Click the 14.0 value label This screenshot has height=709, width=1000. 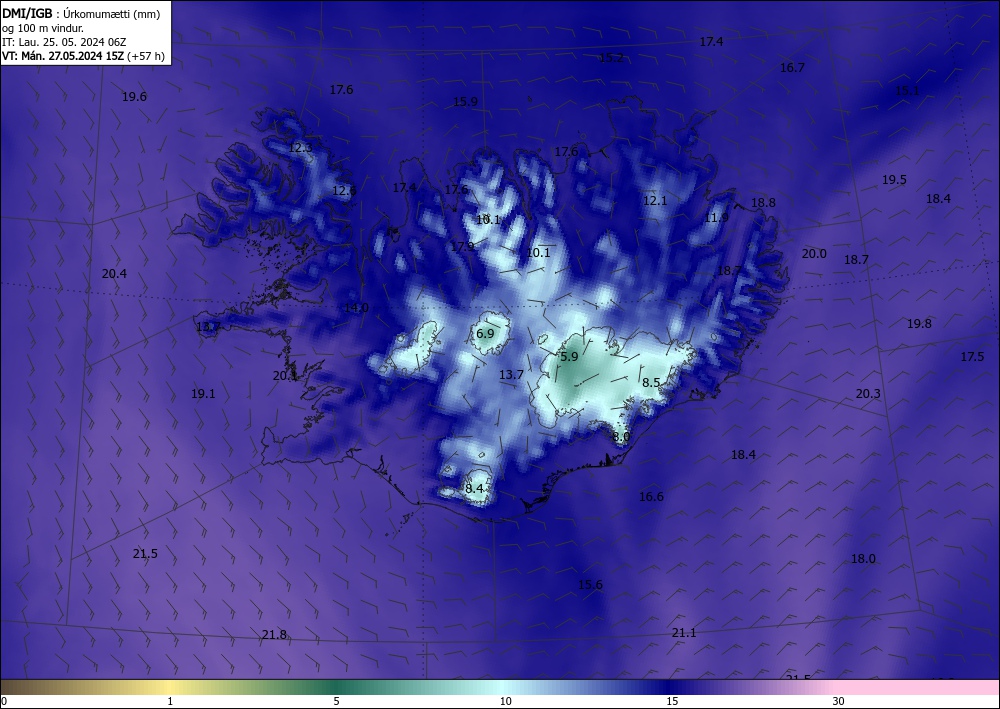pyautogui.click(x=357, y=308)
